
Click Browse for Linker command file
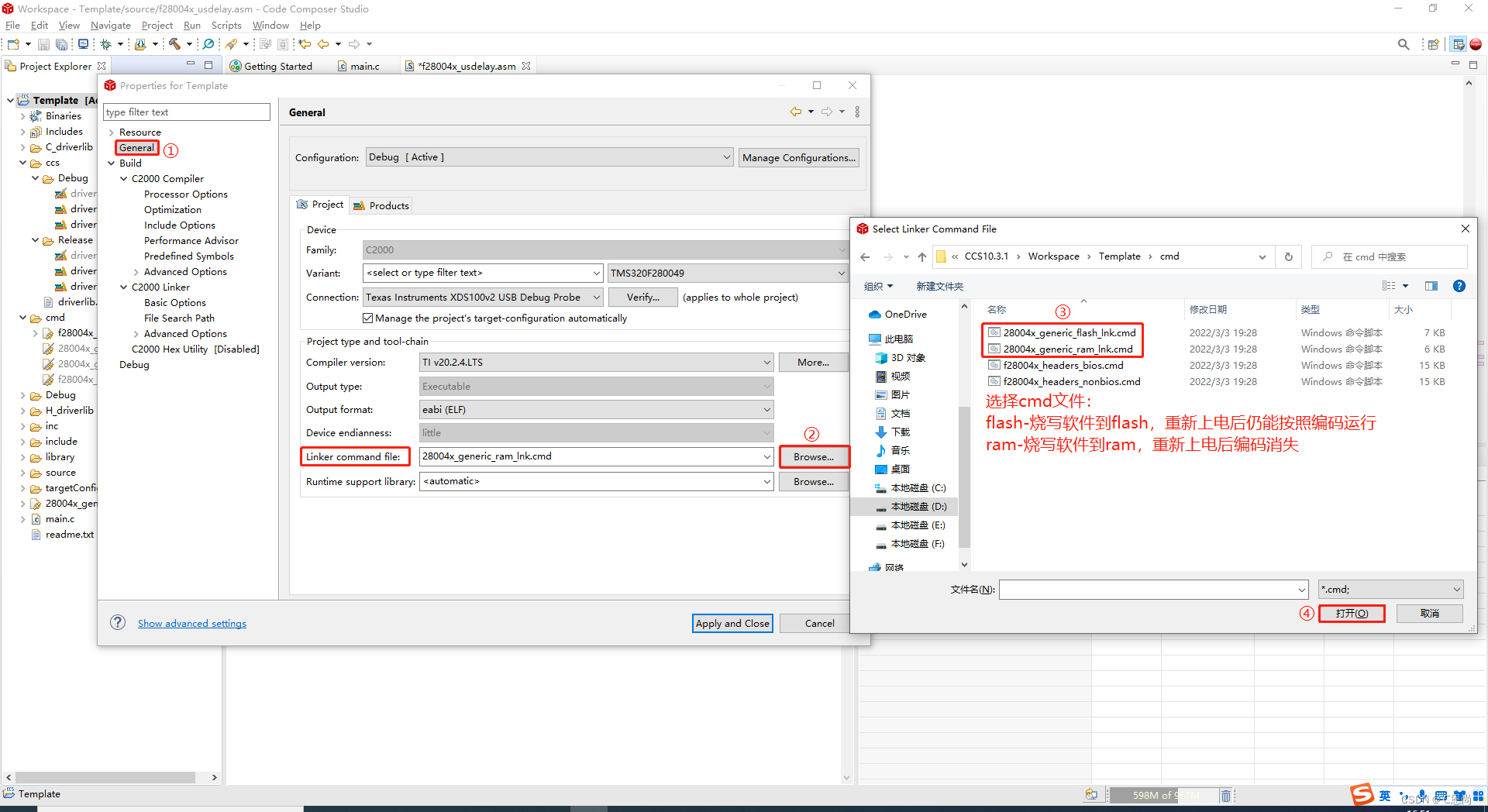[814, 456]
